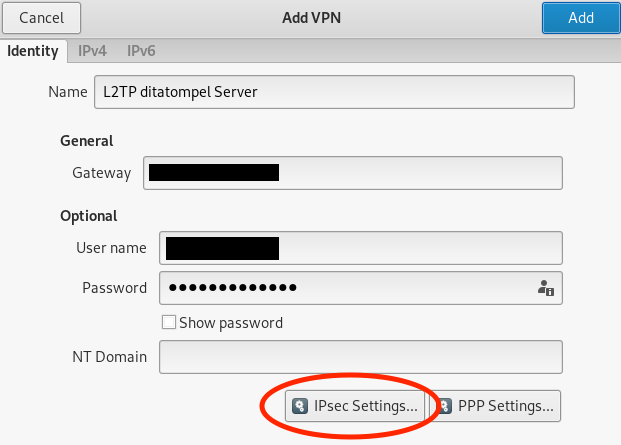Select the Identity tab

pyautogui.click(x=33, y=51)
